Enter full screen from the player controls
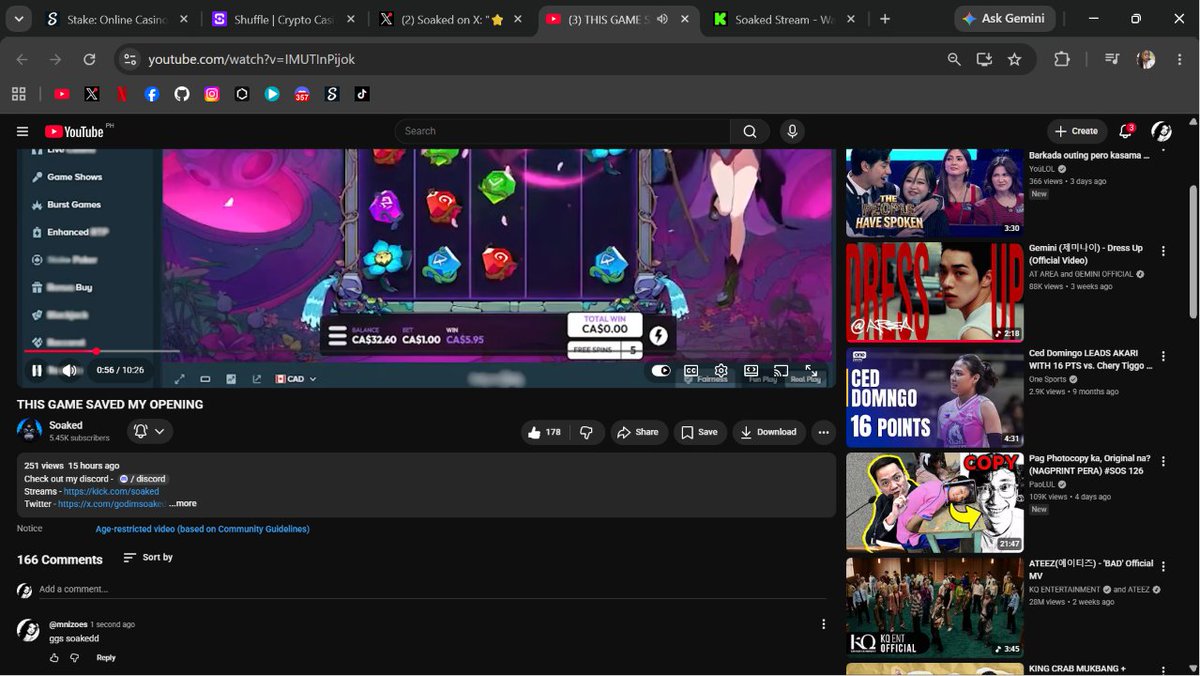Viewport: 1200px width, 676px height. point(811,371)
